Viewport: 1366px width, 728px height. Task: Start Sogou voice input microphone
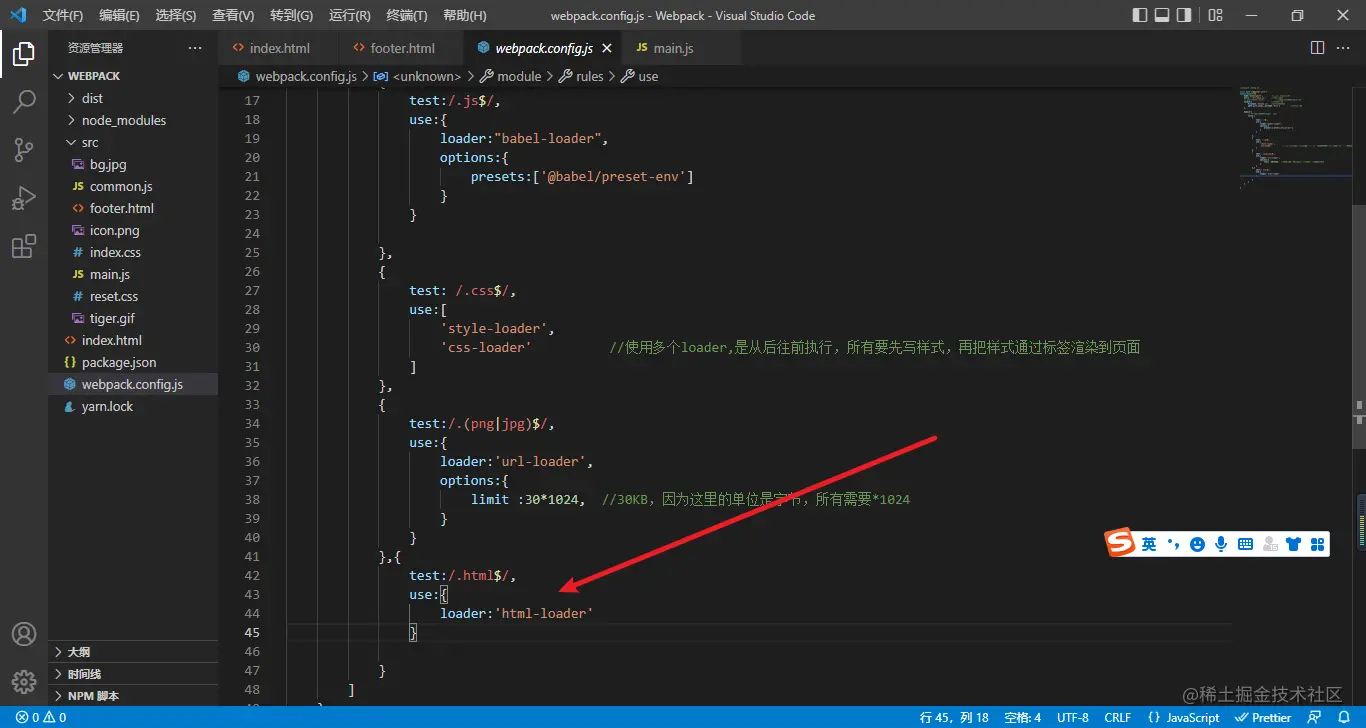pos(1221,544)
